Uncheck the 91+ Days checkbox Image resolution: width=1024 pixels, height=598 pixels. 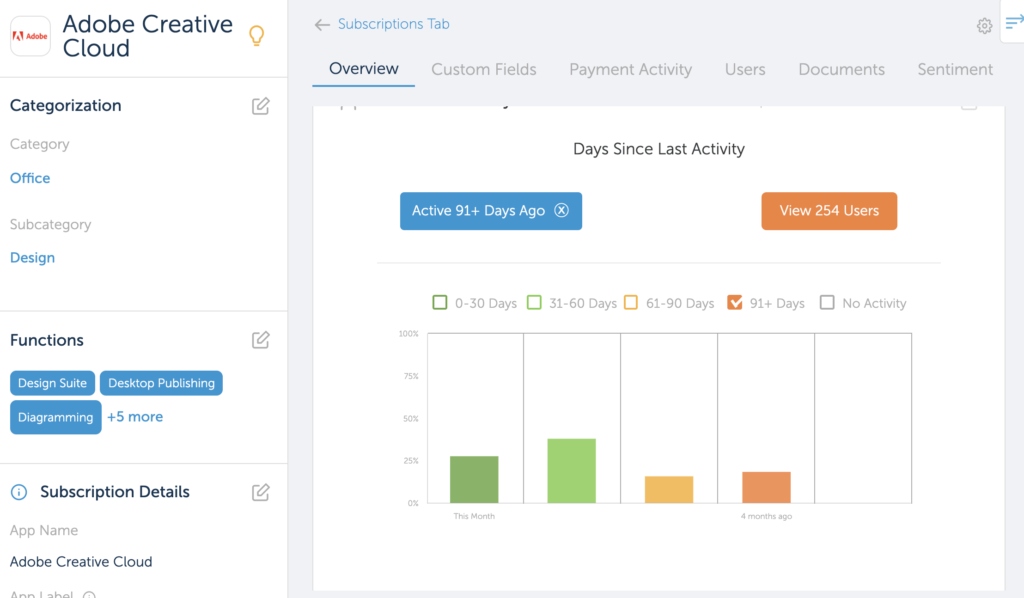(735, 302)
